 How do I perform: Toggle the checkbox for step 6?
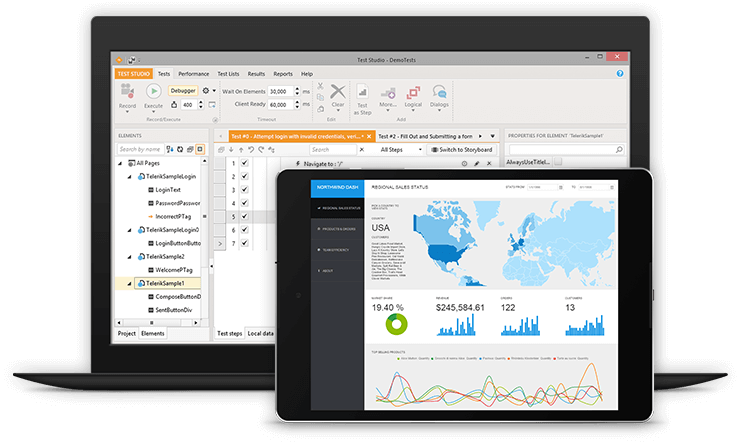tap(244, 229)
